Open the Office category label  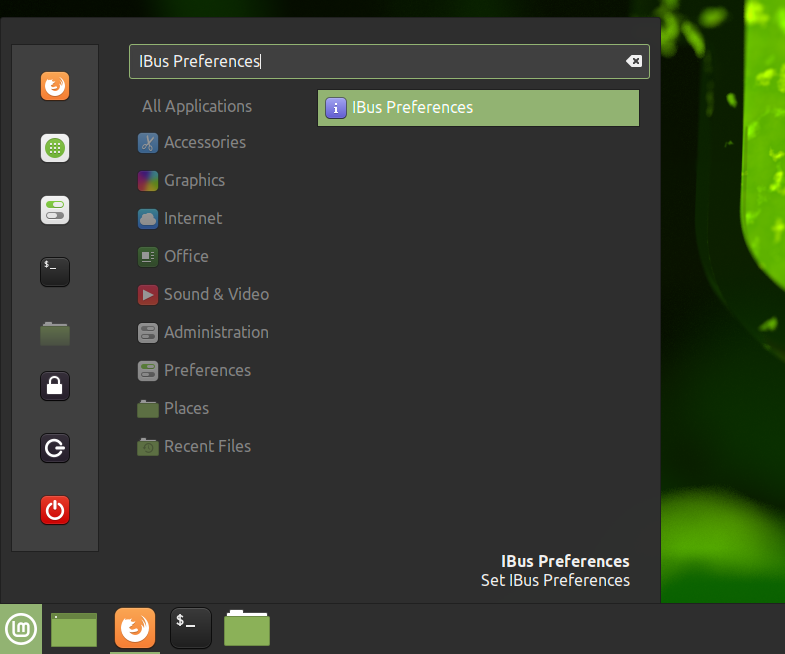pyautogui.click(x=186, y=256)
